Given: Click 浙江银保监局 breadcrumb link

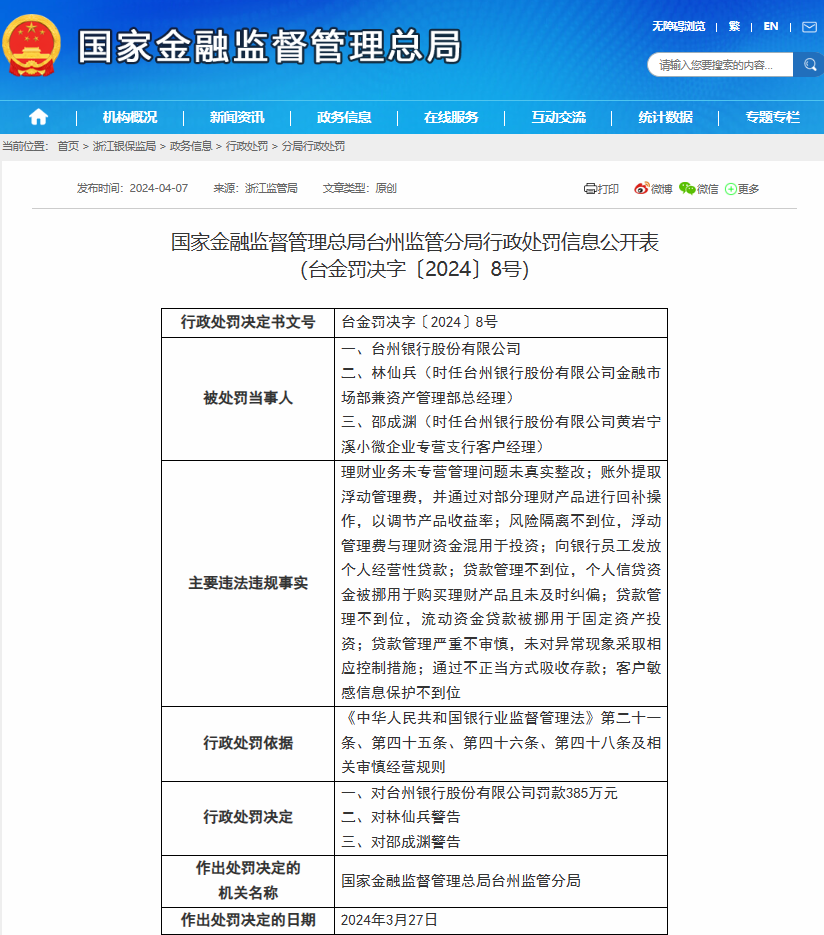Looking at the screenshot, I should (x=124, y=146).
